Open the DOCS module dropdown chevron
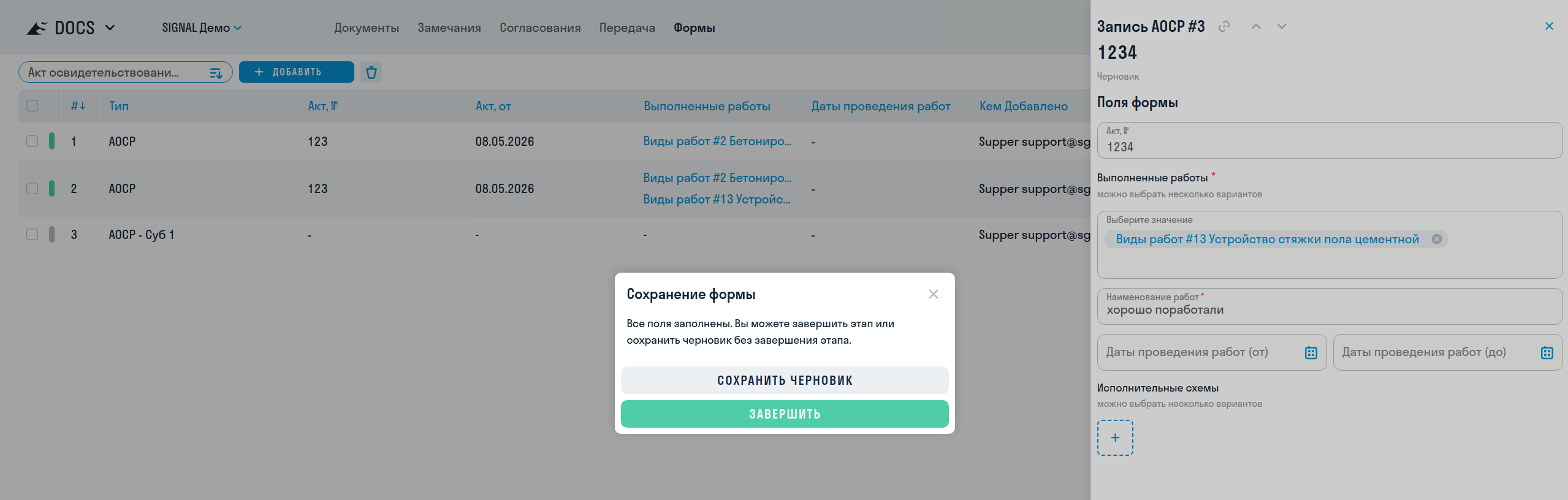 point(110,28)
